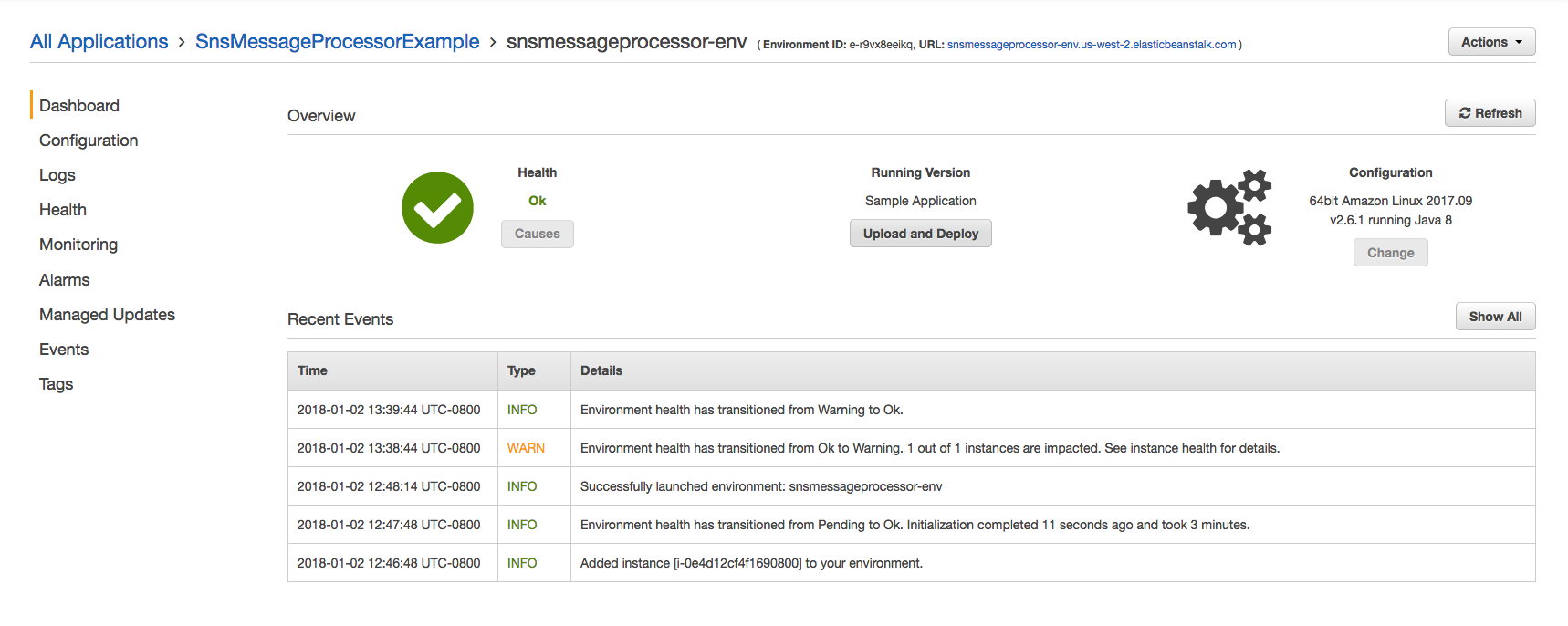Open Monitoring from the sidebar
Viewport: 1568px width, 626px height.
coord(78,245)
